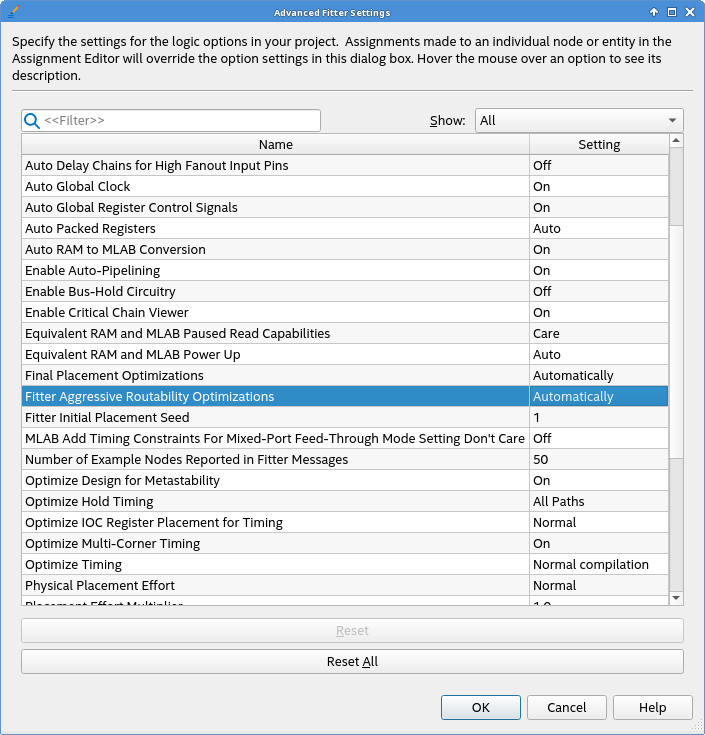This screenshot has height=735, width=705.
Task: Click Reset All to restore defaults
Action: pos(352,662)
